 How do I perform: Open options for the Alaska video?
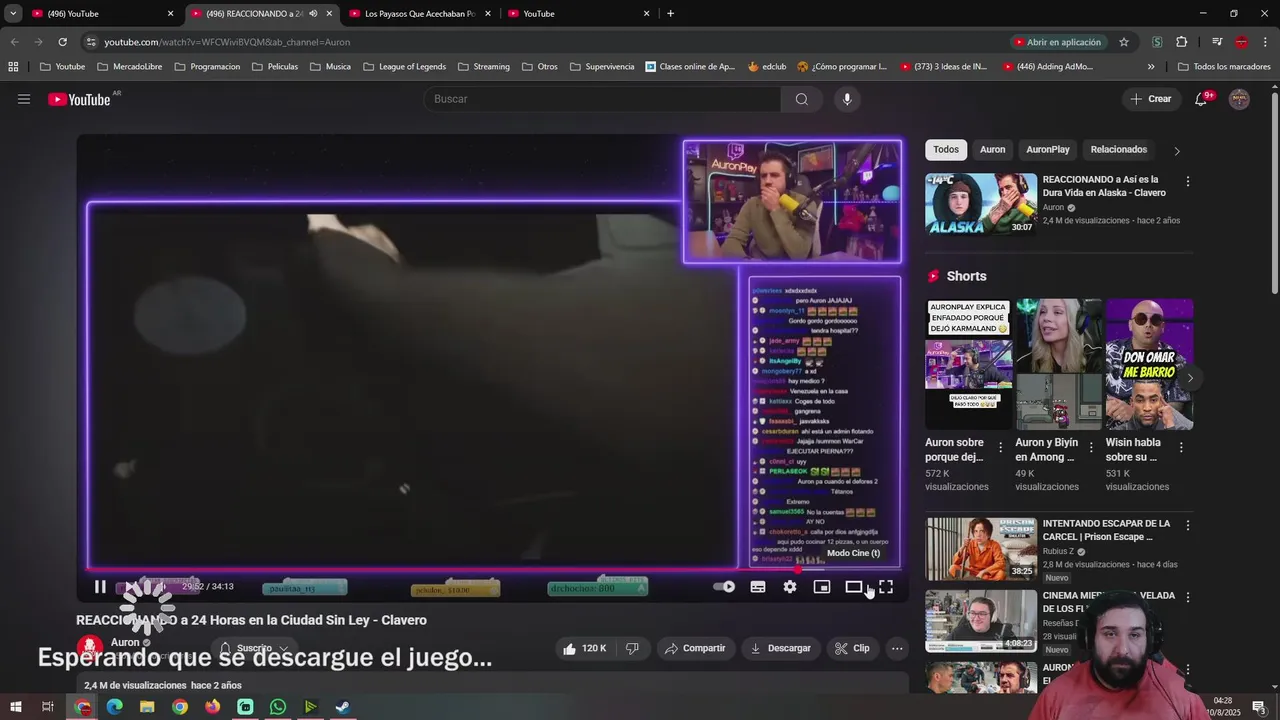coord(1188,182)
